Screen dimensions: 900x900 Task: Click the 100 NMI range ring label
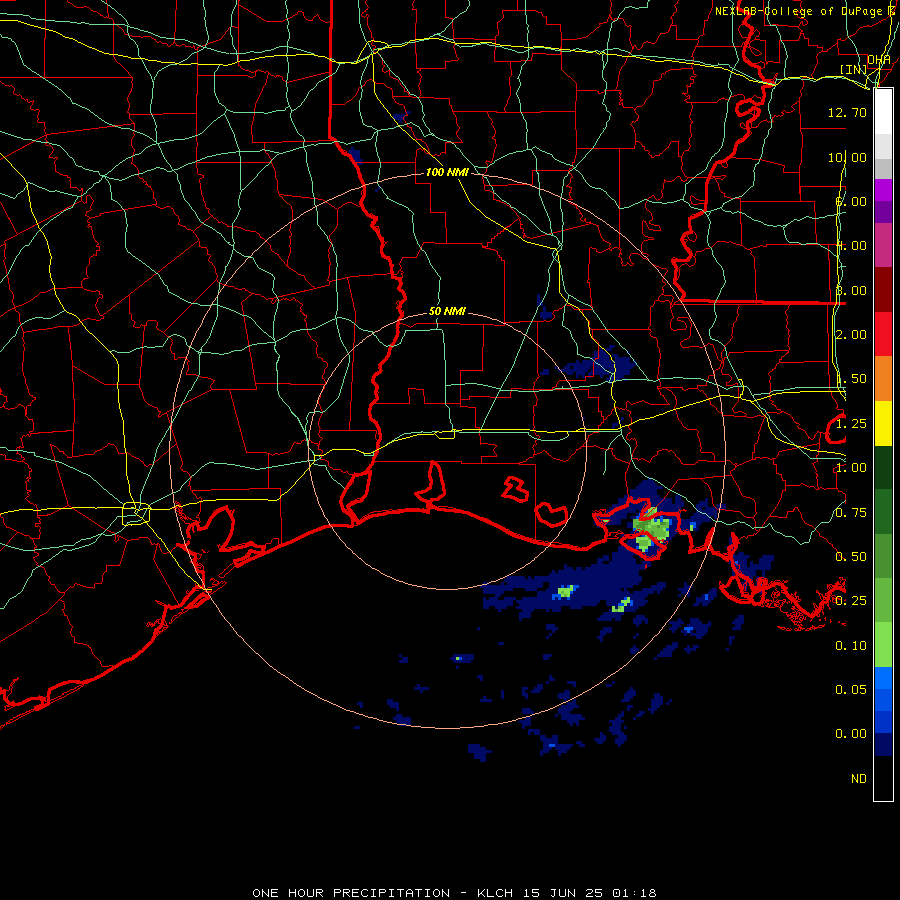447,172
